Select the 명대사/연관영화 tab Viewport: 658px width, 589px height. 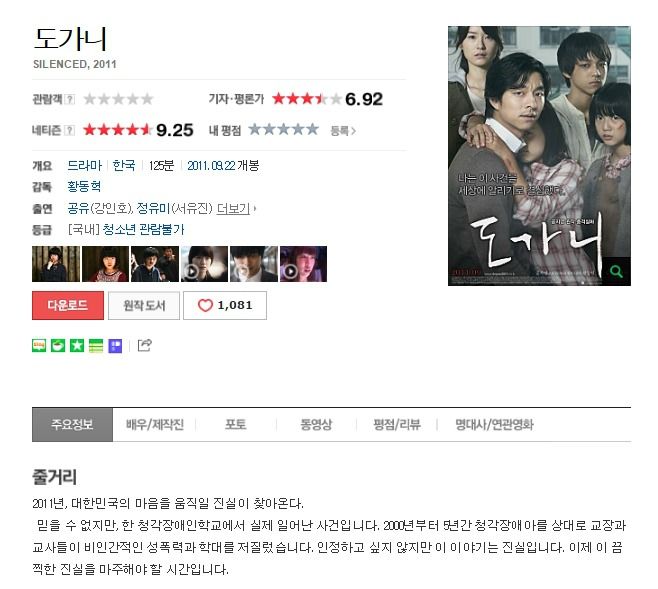pos(494,425)
